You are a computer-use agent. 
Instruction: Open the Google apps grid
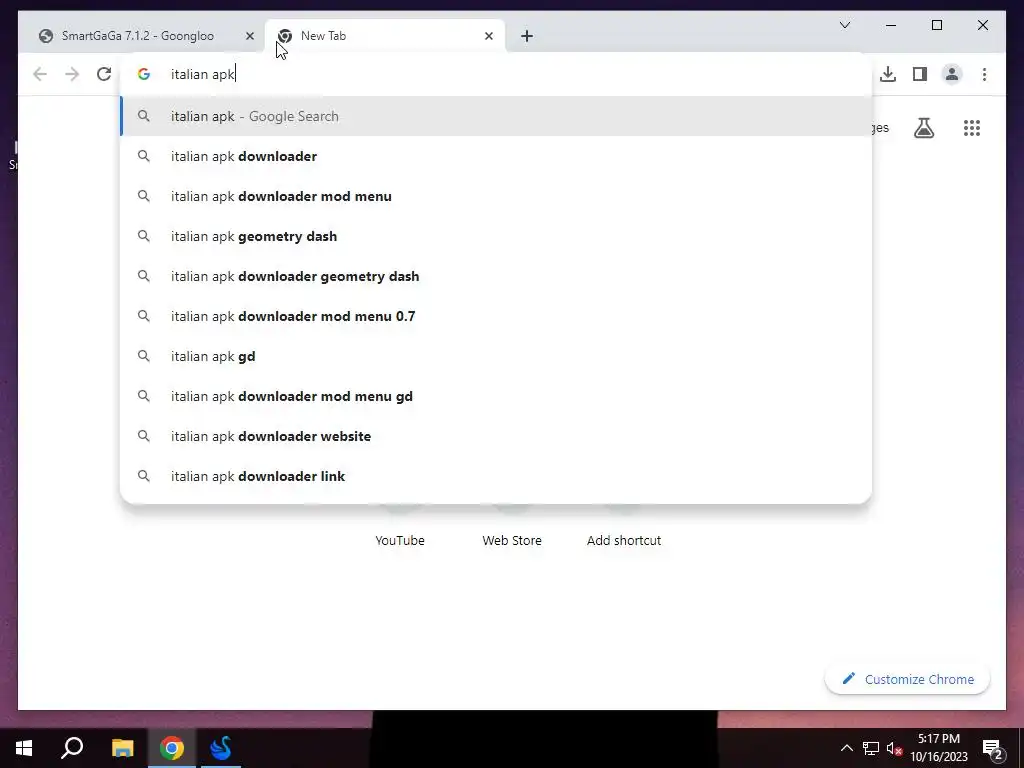point(972,128)
